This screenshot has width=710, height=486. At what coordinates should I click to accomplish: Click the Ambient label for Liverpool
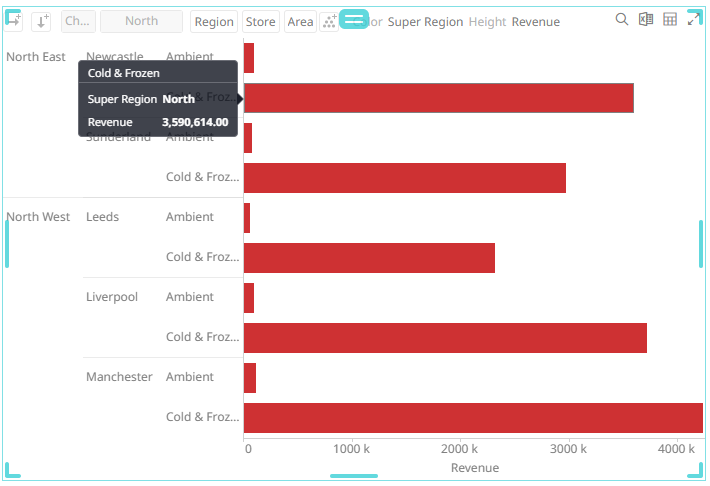[190, 297]
